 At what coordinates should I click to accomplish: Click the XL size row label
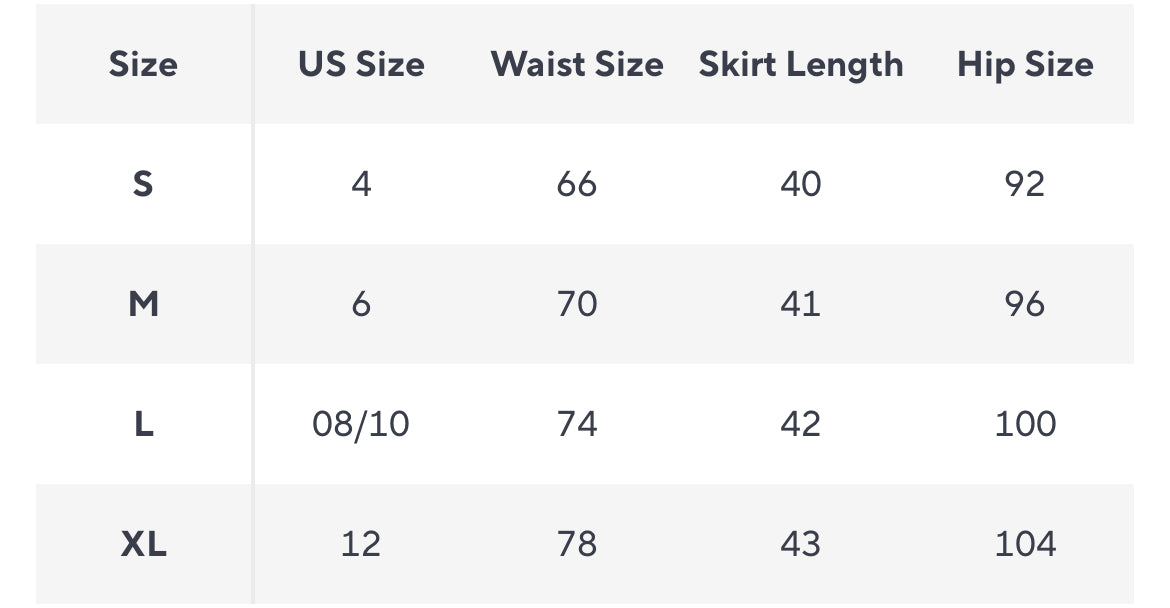(143, 544)
